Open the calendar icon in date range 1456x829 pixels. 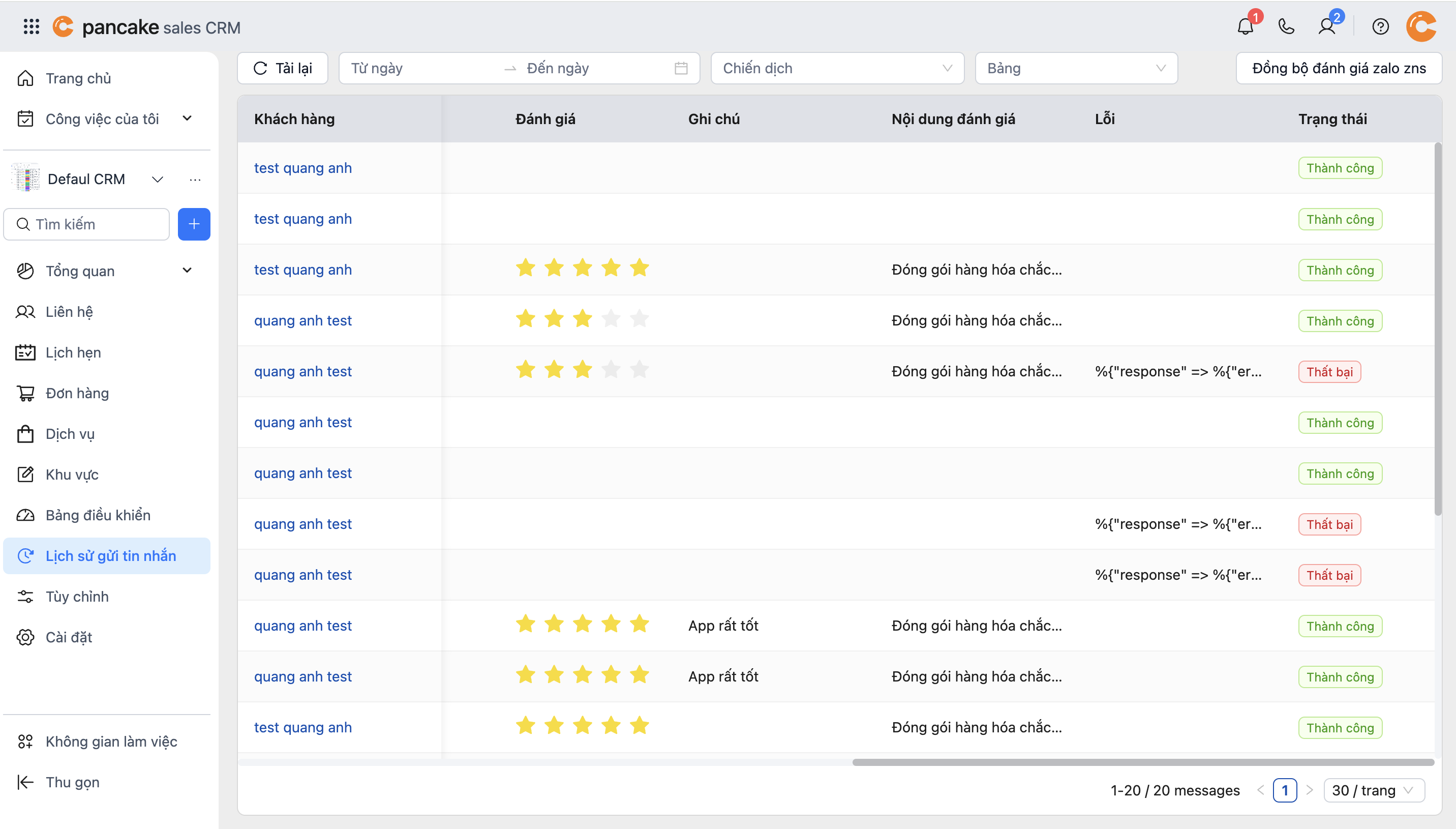[x=681, y=68]
